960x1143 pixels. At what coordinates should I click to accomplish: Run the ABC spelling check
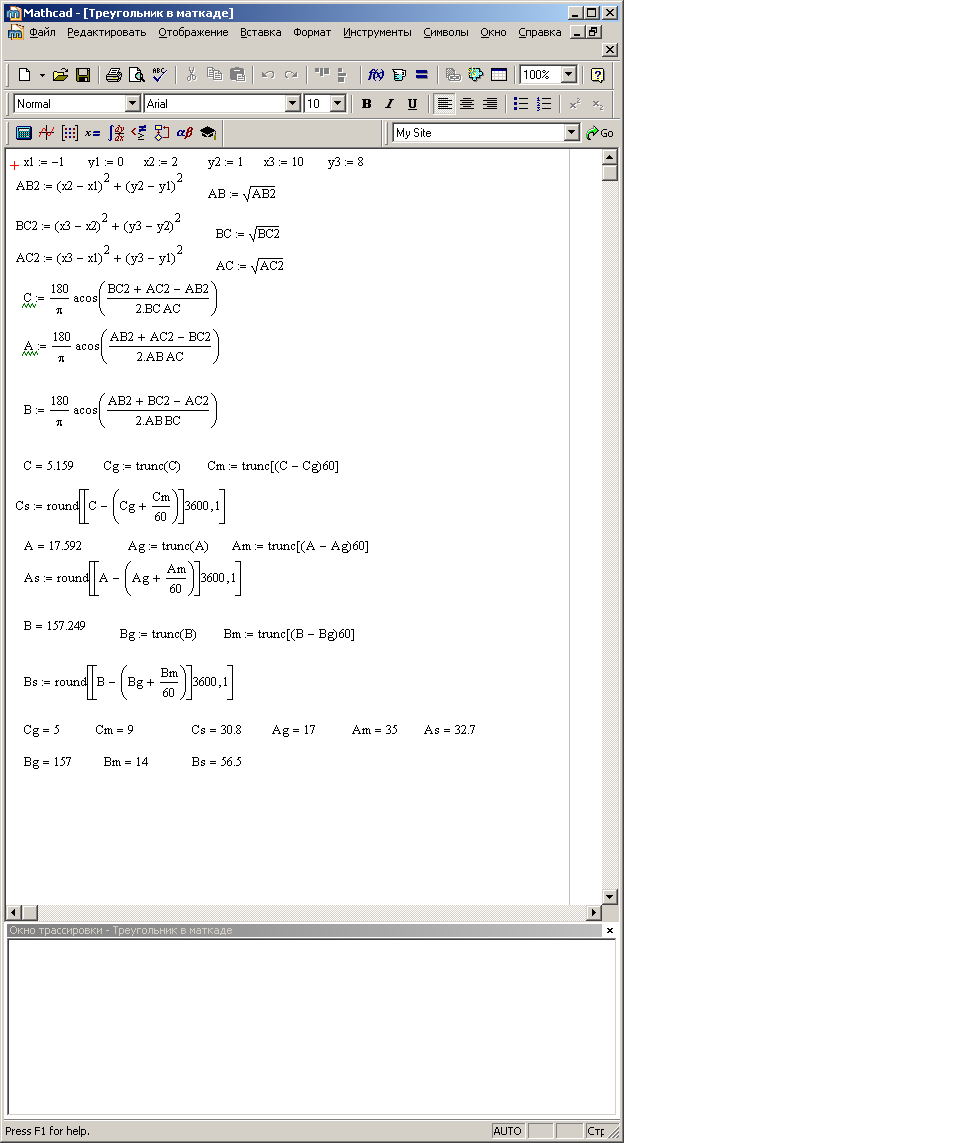point(159,74)
